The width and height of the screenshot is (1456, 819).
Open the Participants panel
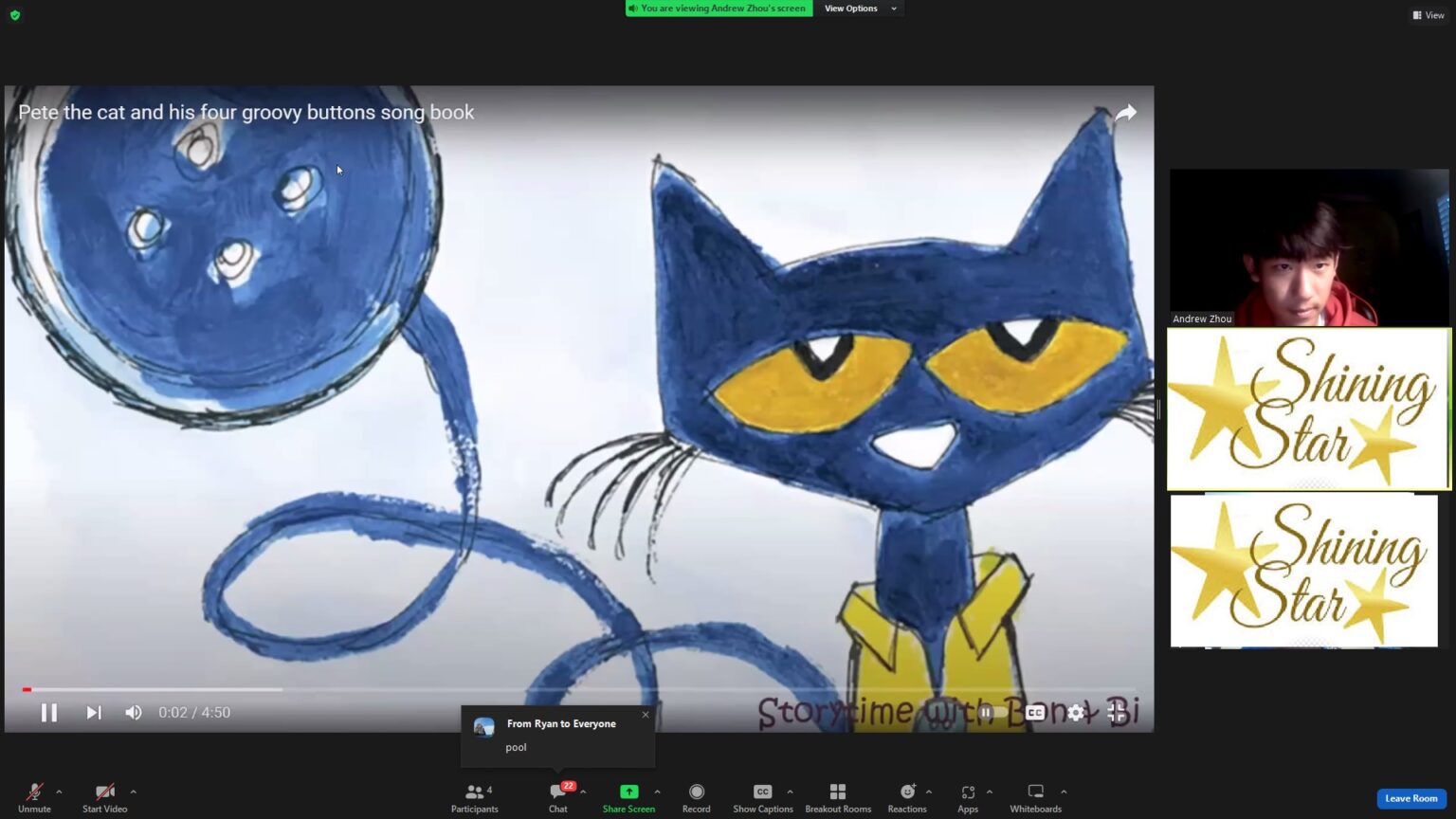[x=474, y=797]
